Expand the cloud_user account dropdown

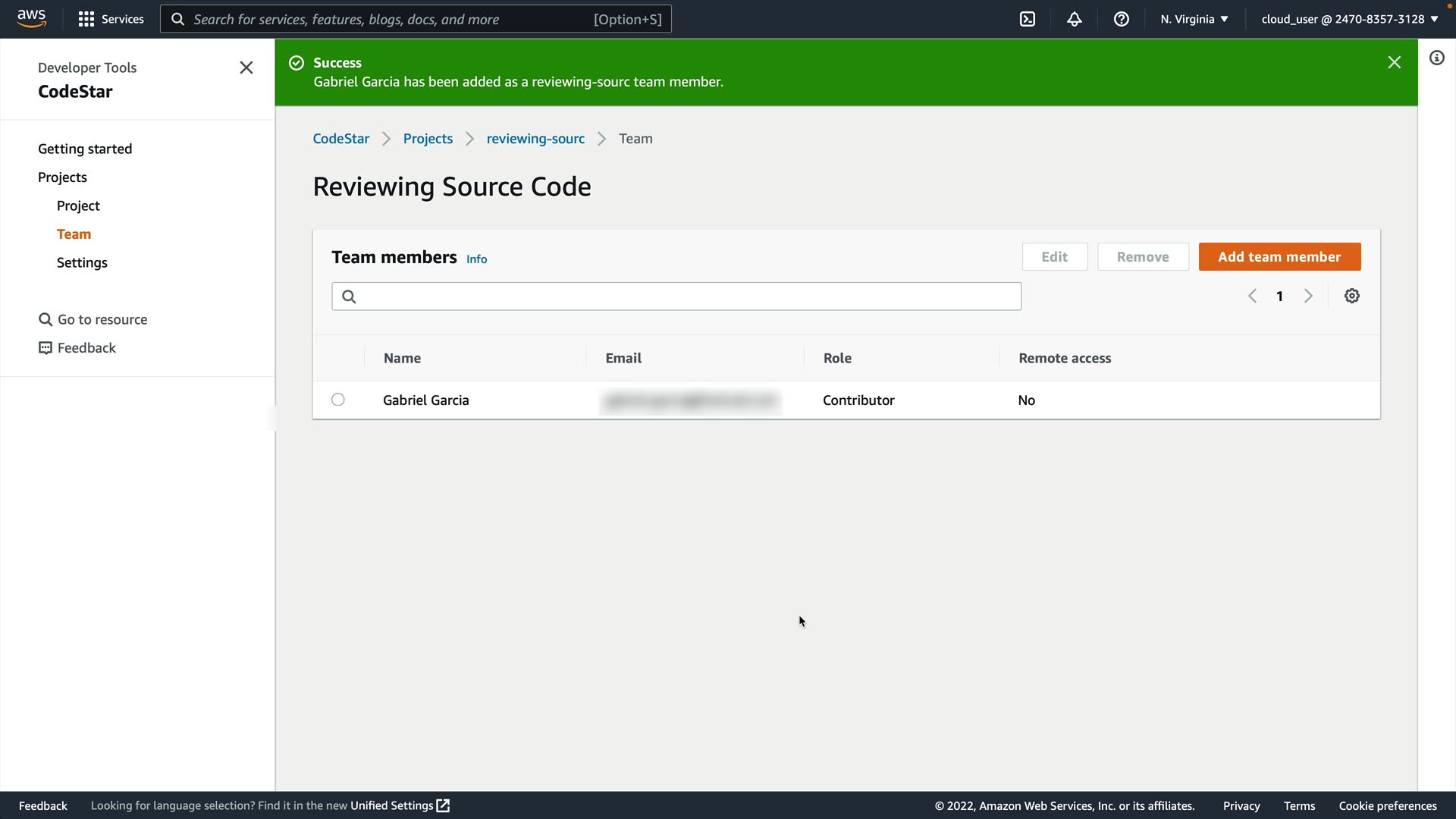click(x=1349, y=19)
